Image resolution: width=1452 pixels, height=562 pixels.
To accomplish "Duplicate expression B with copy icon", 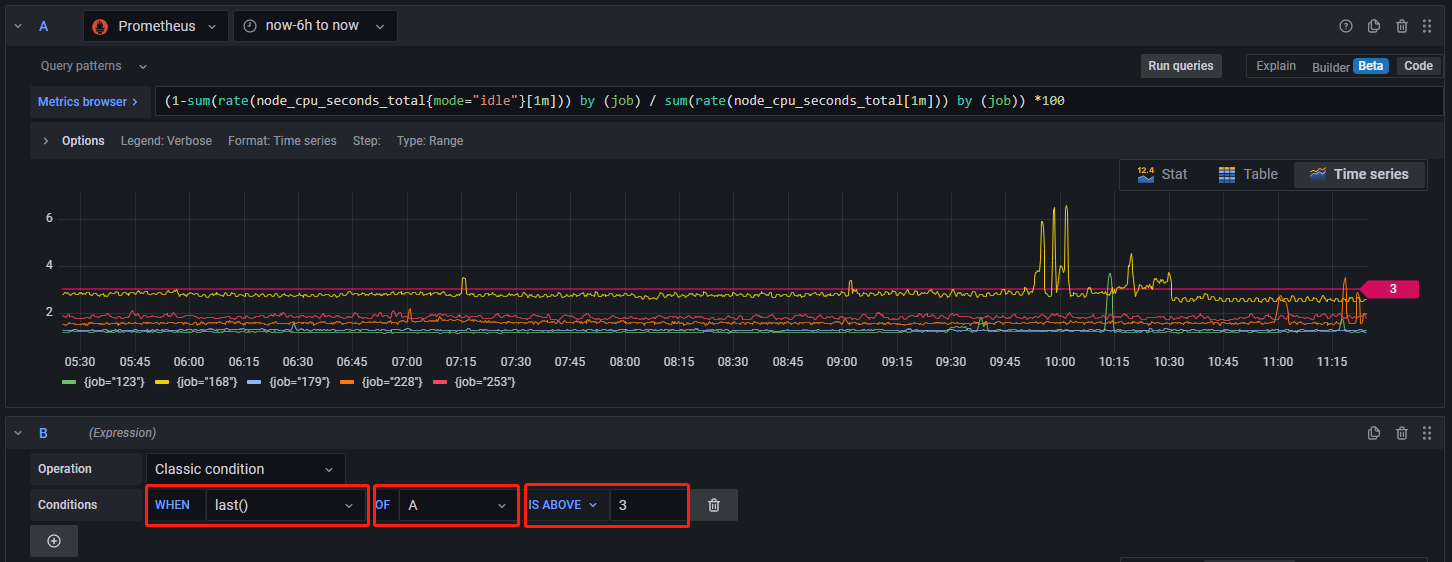I will (x=1374, y=433).
